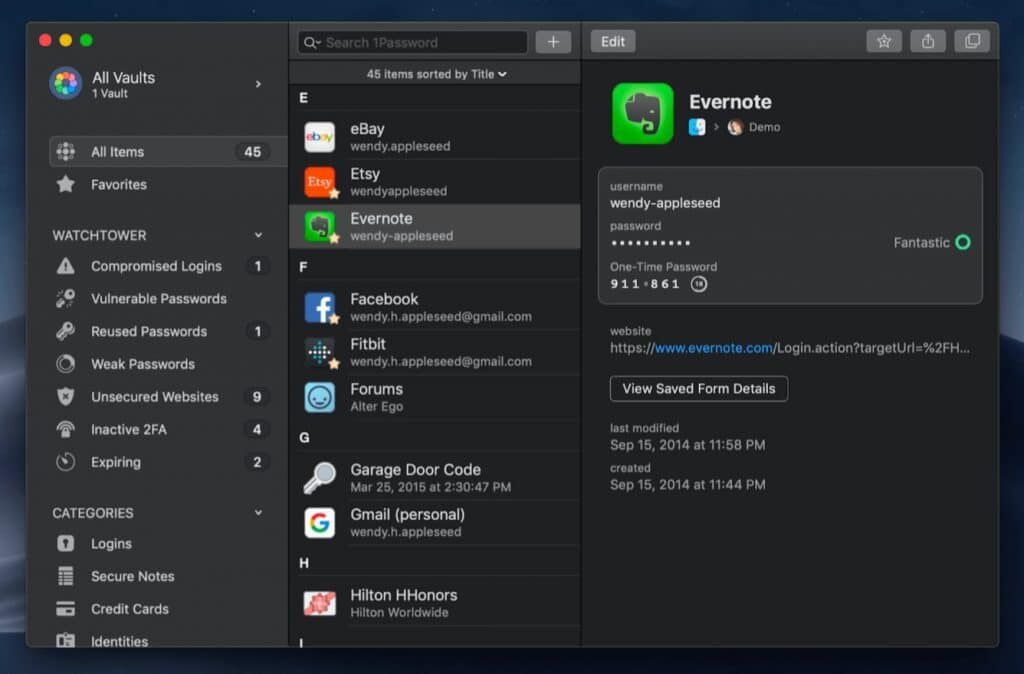Open item in separate window icon

coord(971,41)
